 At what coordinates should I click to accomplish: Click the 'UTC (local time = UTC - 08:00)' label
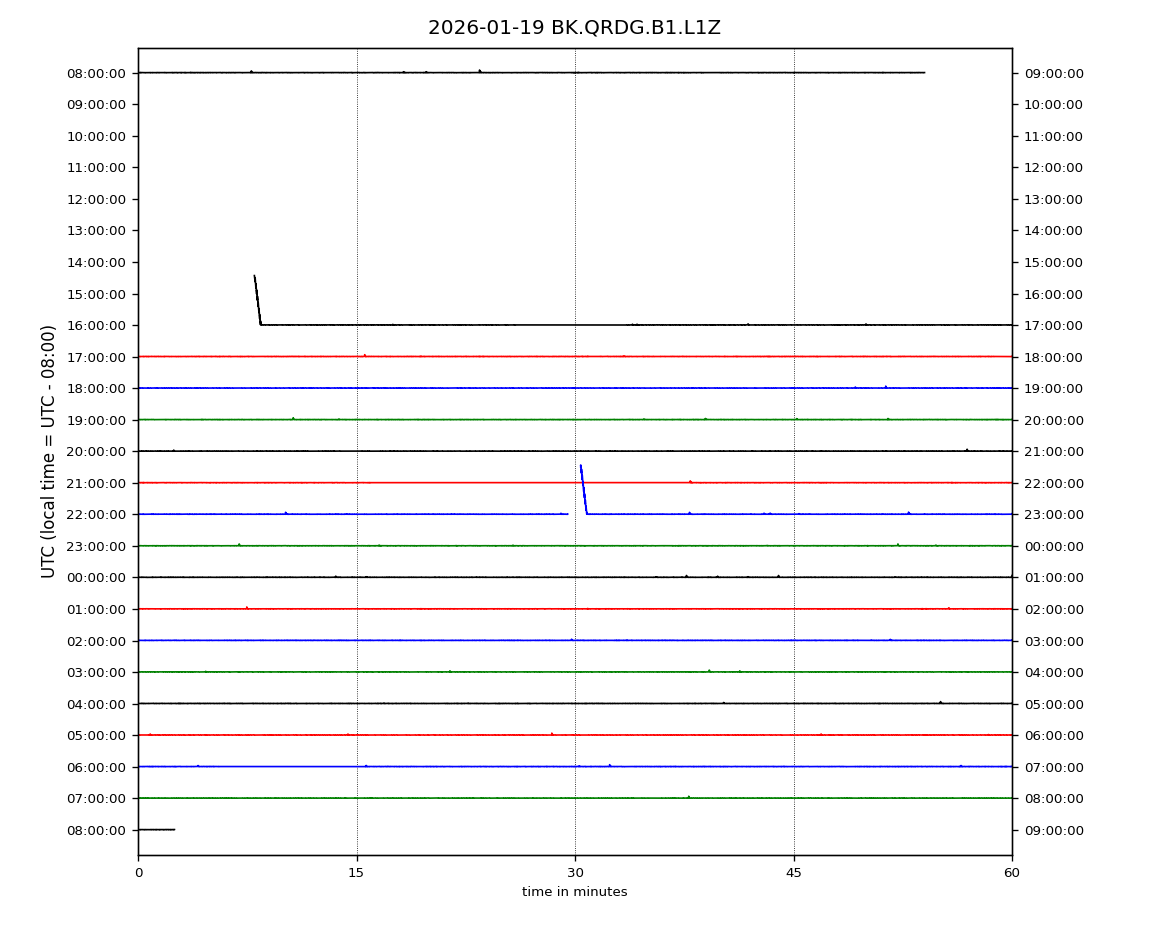click(x=49, y=451)
